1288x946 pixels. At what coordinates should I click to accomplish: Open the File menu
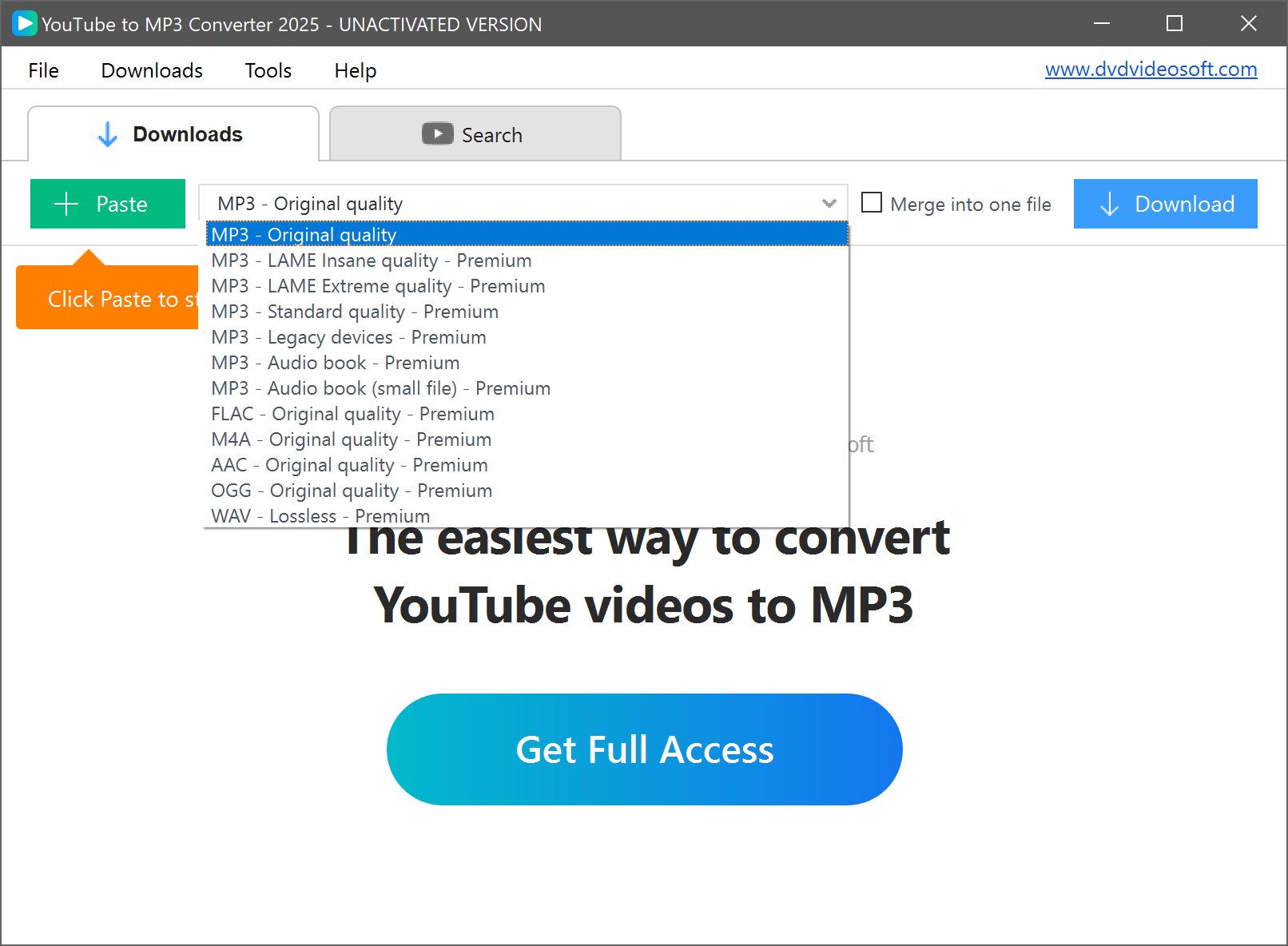click(x=43, y=70)
